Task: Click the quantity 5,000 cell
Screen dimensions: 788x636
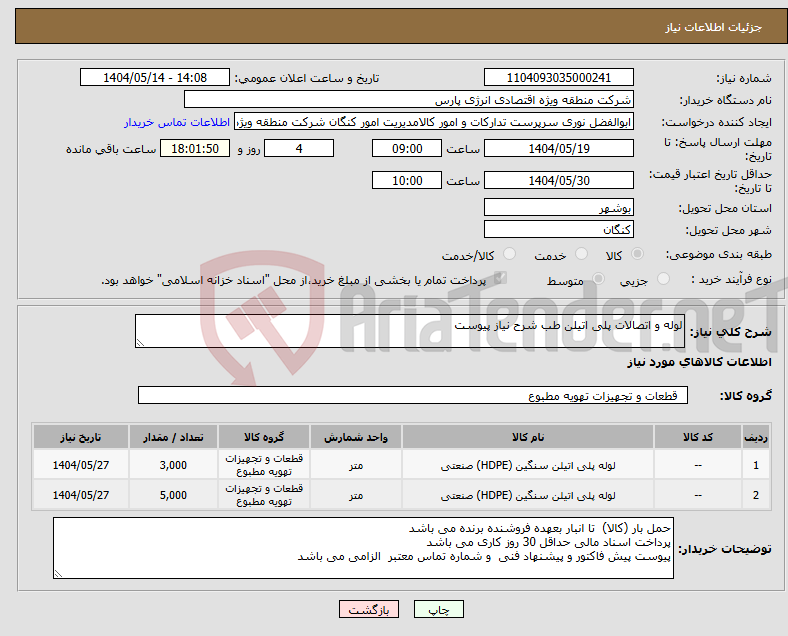Action: [173, 495]
